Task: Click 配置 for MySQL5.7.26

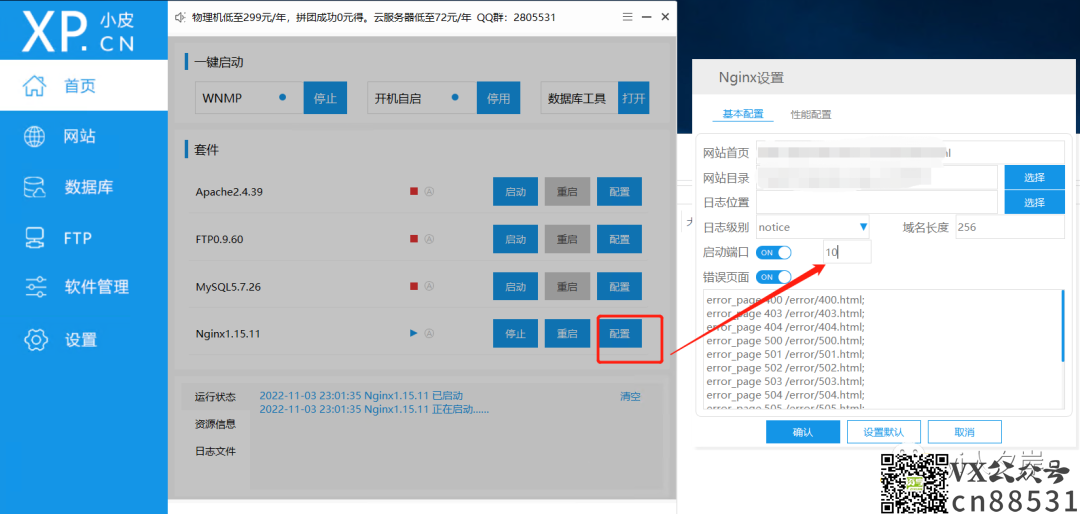Action: coord(619,286)
